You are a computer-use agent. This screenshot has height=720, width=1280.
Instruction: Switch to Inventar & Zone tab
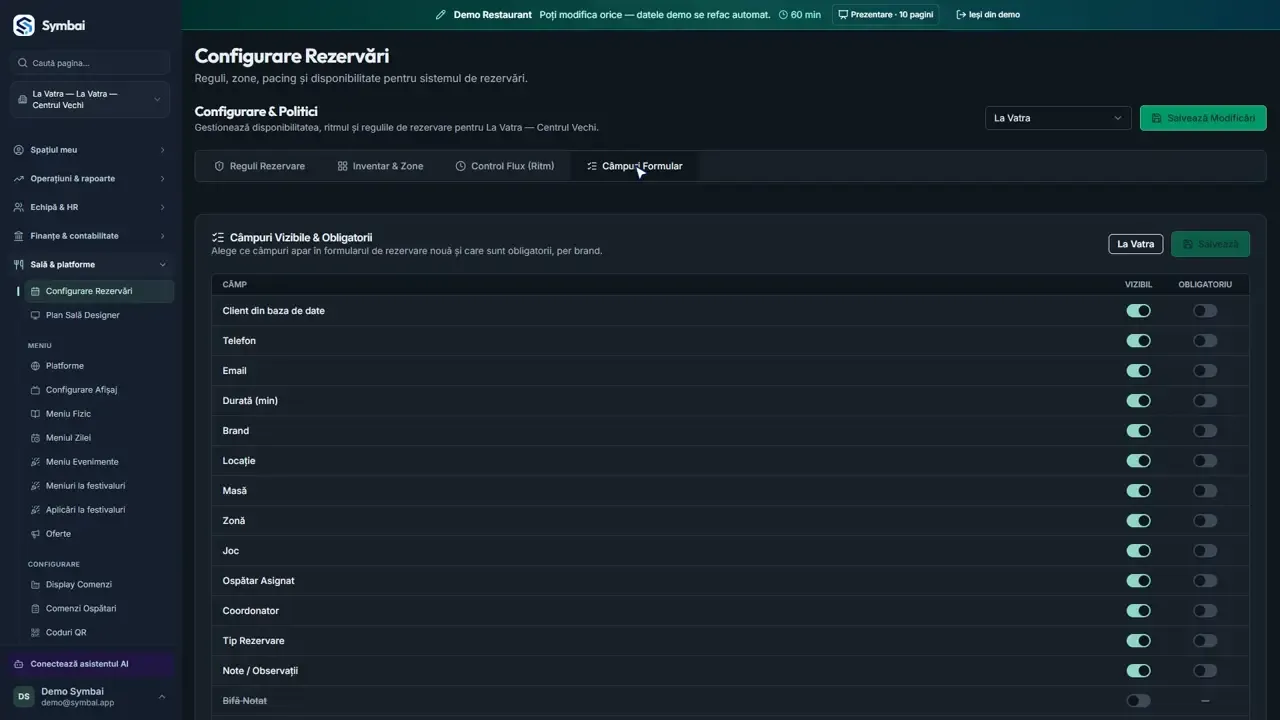coord(380,166)
